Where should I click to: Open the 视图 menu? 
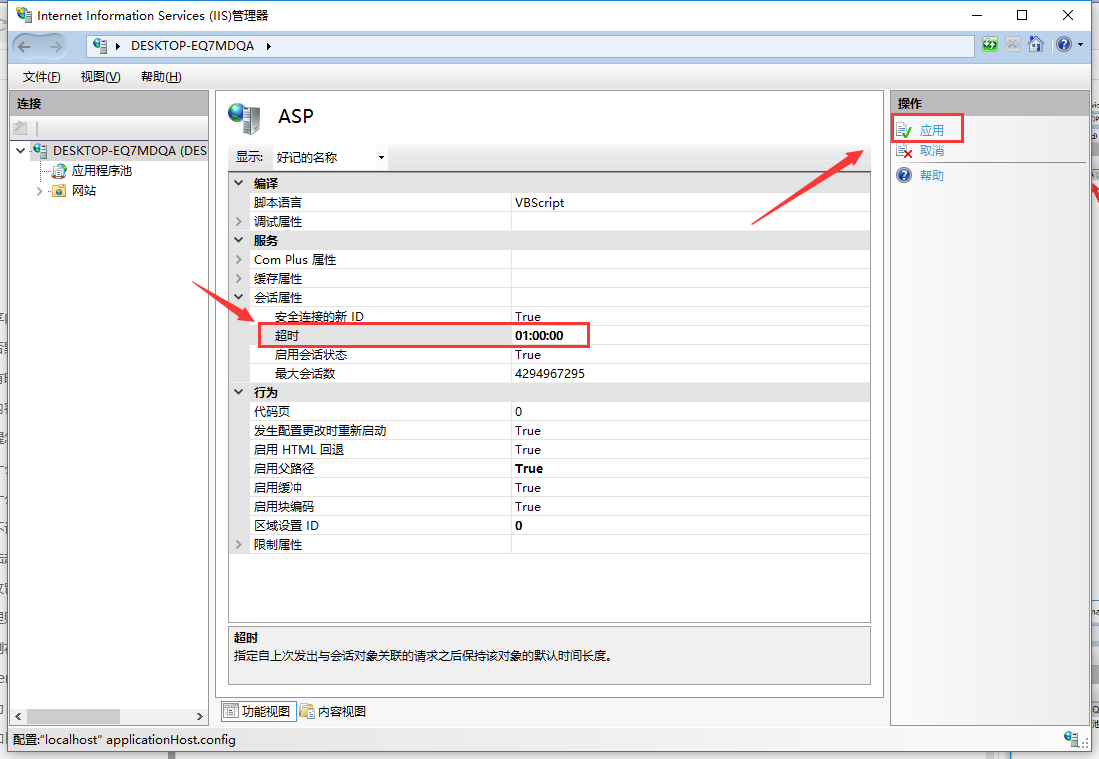coord(100,77)
